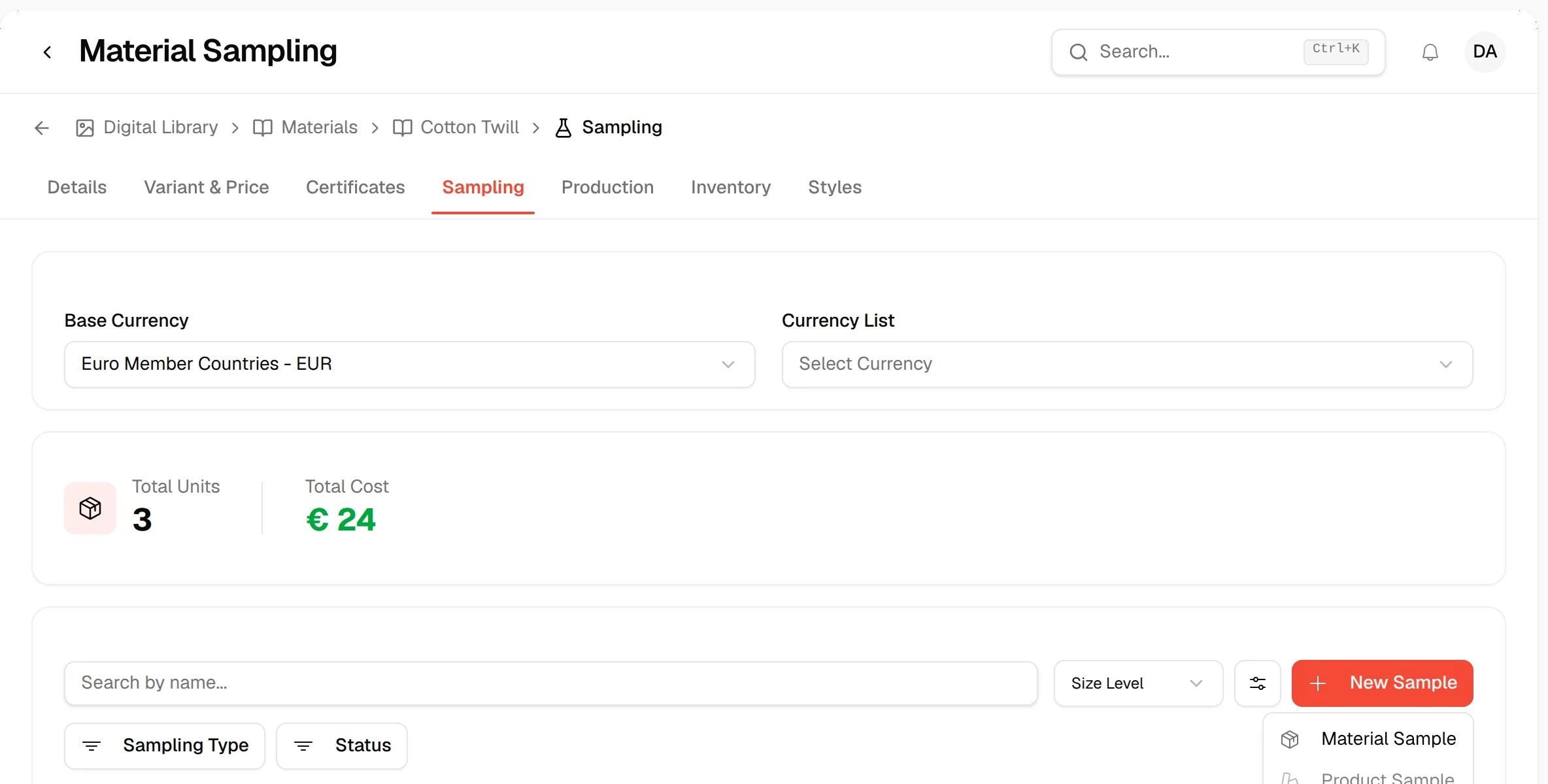
Task: Go to the Production tab
Action: click(607, 188)
